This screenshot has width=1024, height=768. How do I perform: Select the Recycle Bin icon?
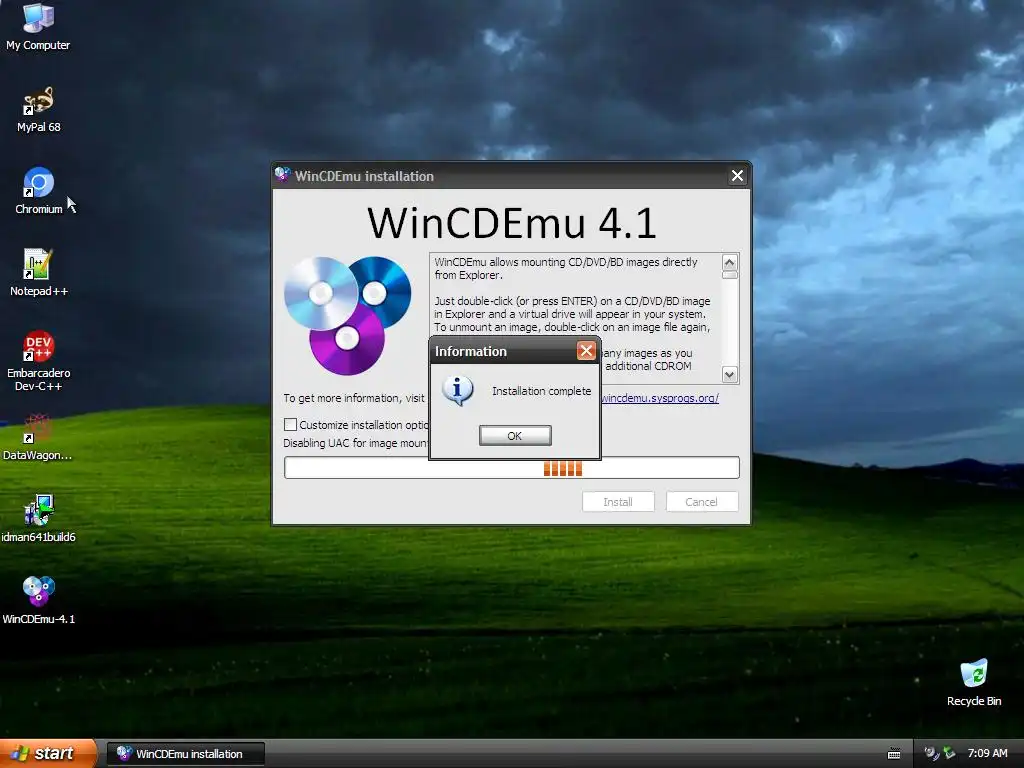click(973, 682)
